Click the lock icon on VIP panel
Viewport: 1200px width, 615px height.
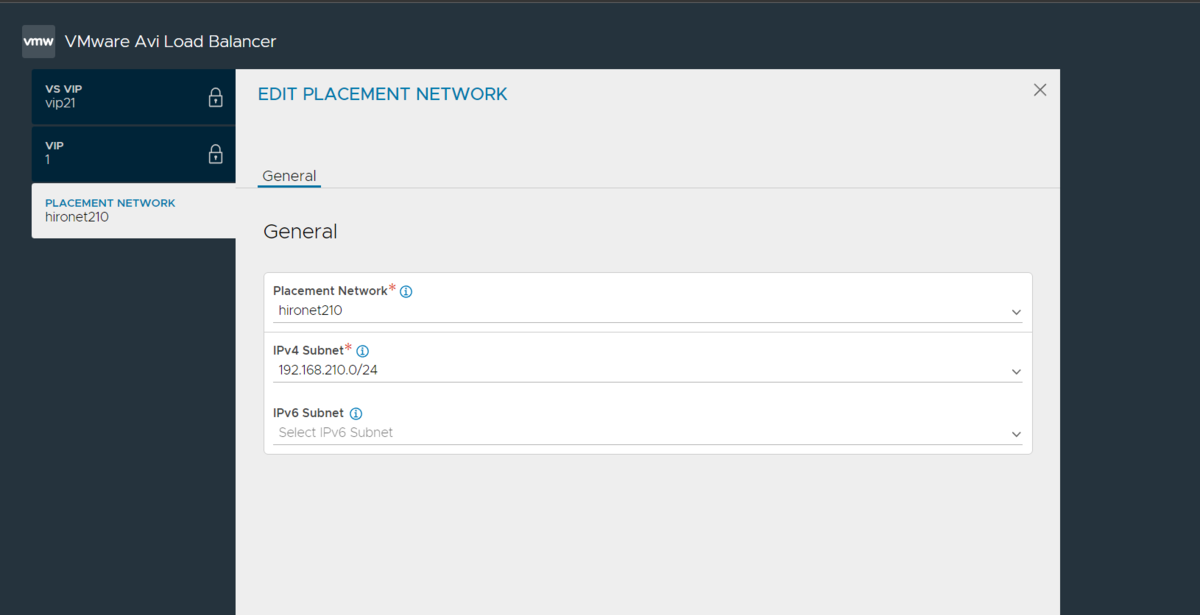coord(215,154)
